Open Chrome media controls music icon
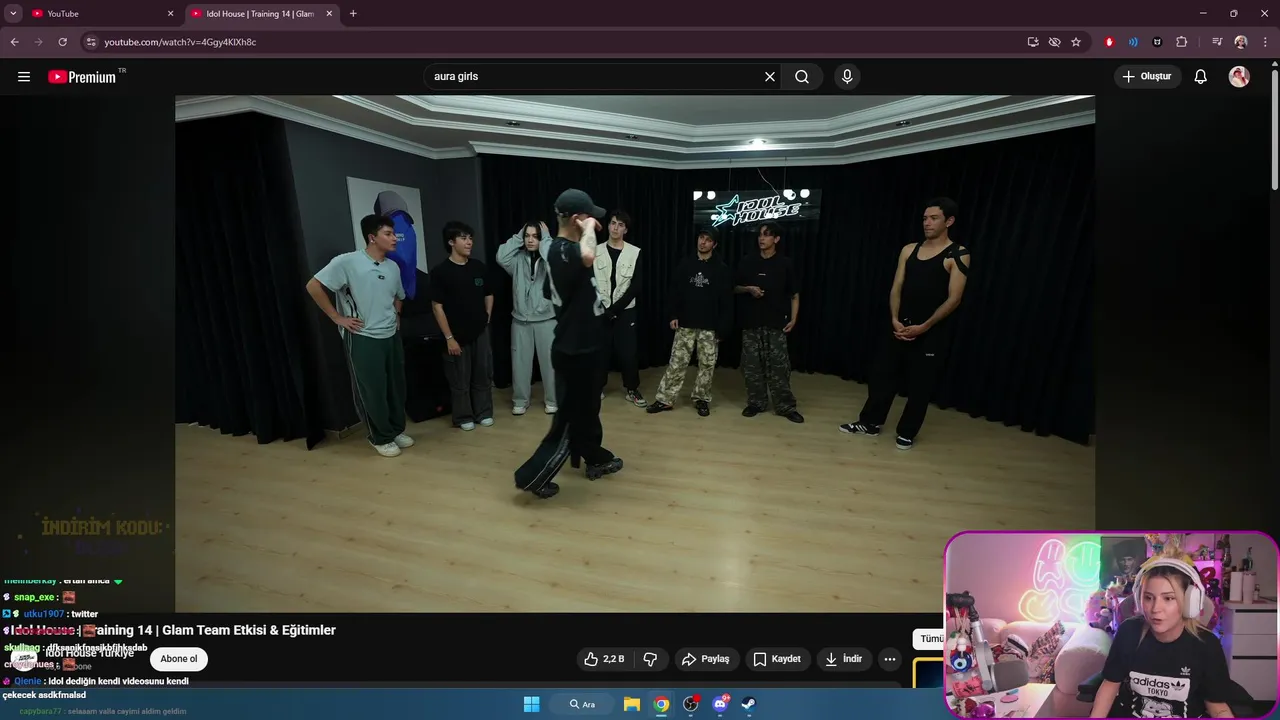The width and height of the screenshot is (1280, 720). 1217,42
